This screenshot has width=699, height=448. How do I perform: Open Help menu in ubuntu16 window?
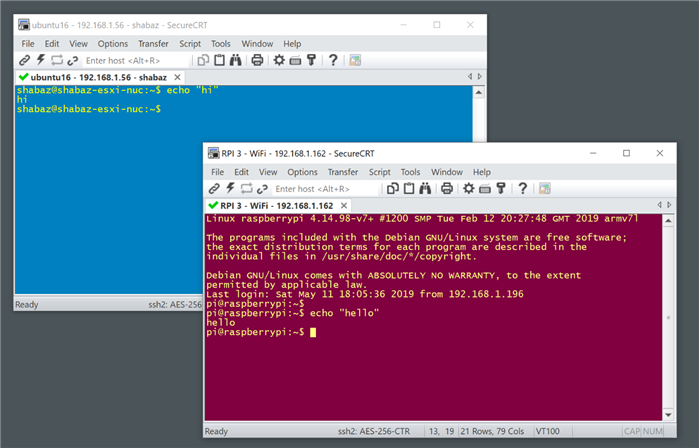click(292, 44)
